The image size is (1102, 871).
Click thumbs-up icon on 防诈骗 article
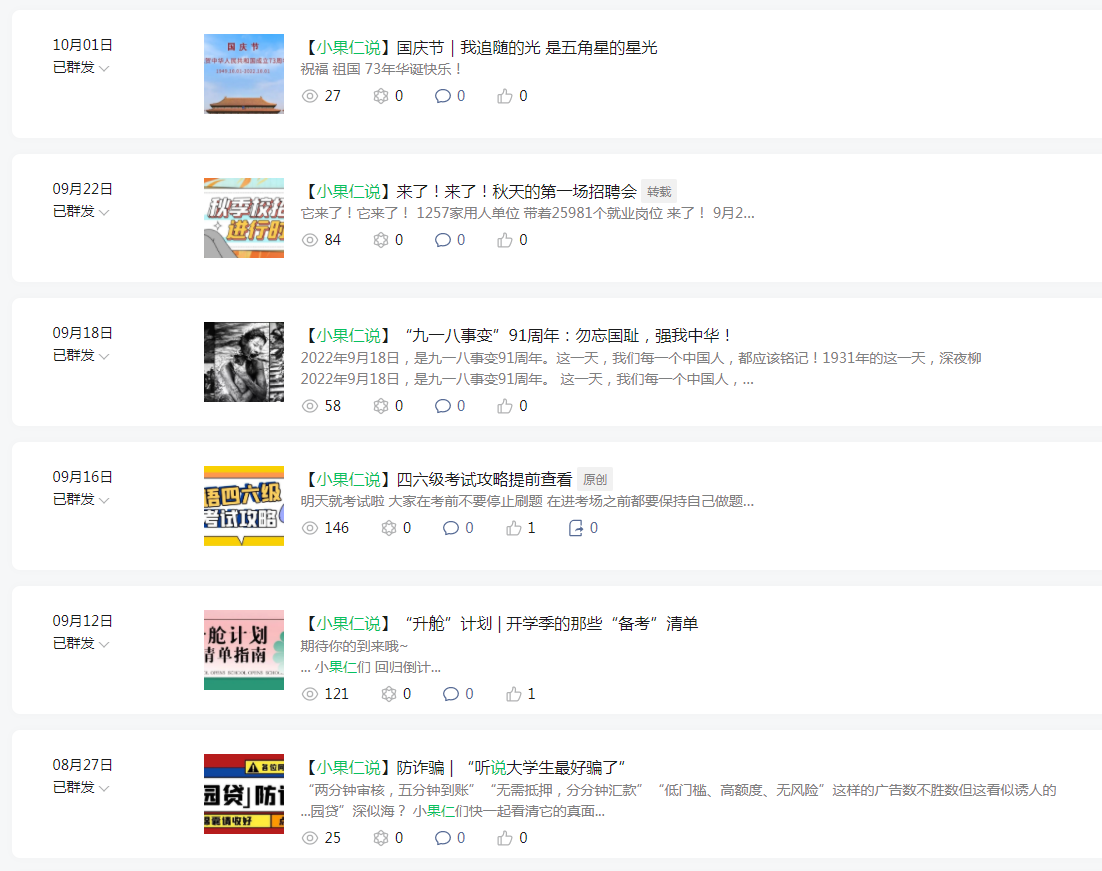click(505, 838)
